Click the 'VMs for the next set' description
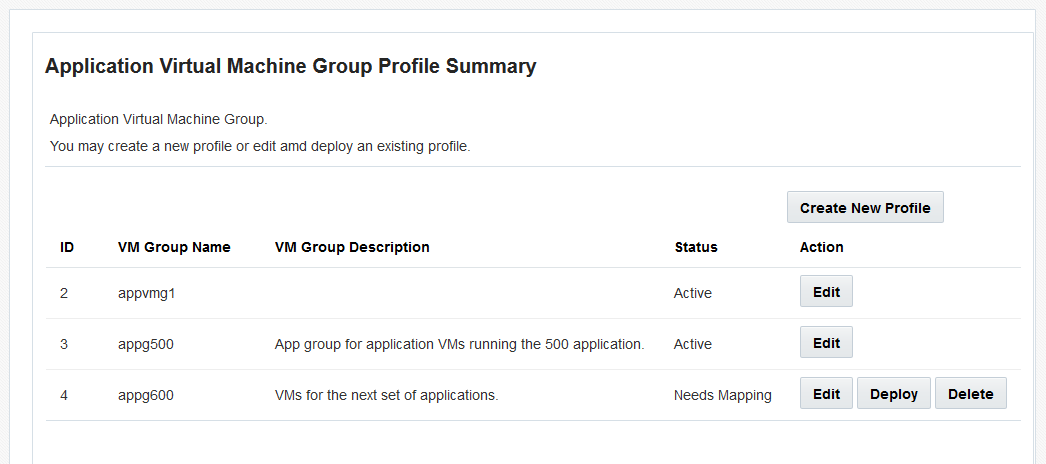Screen dimensions: 1046x464 point(386,395)
